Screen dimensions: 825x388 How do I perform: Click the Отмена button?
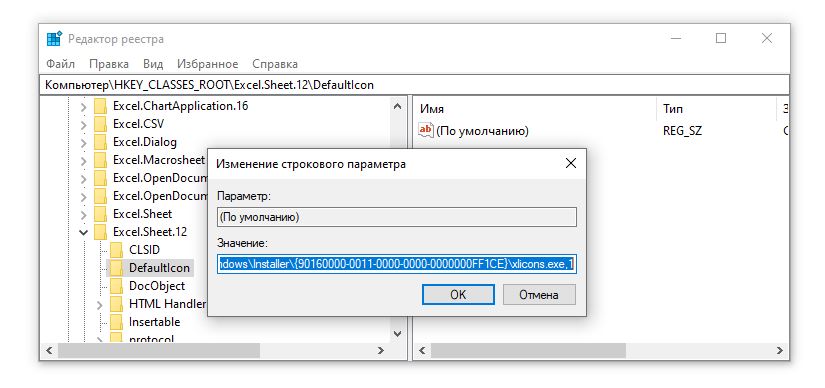tap(539, 295)
